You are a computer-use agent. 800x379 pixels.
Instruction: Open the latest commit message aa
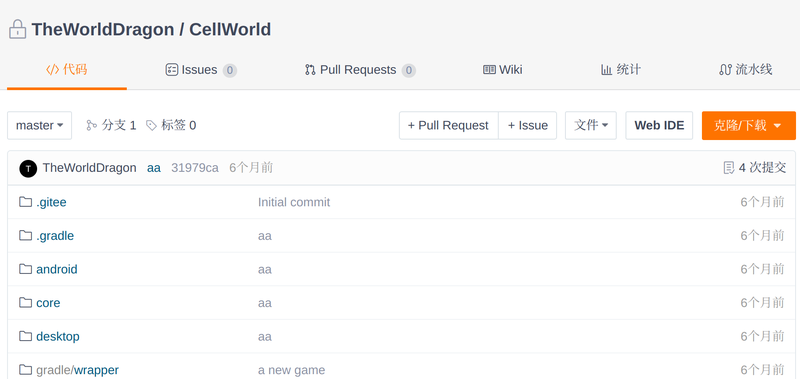(x=154, y=168)
